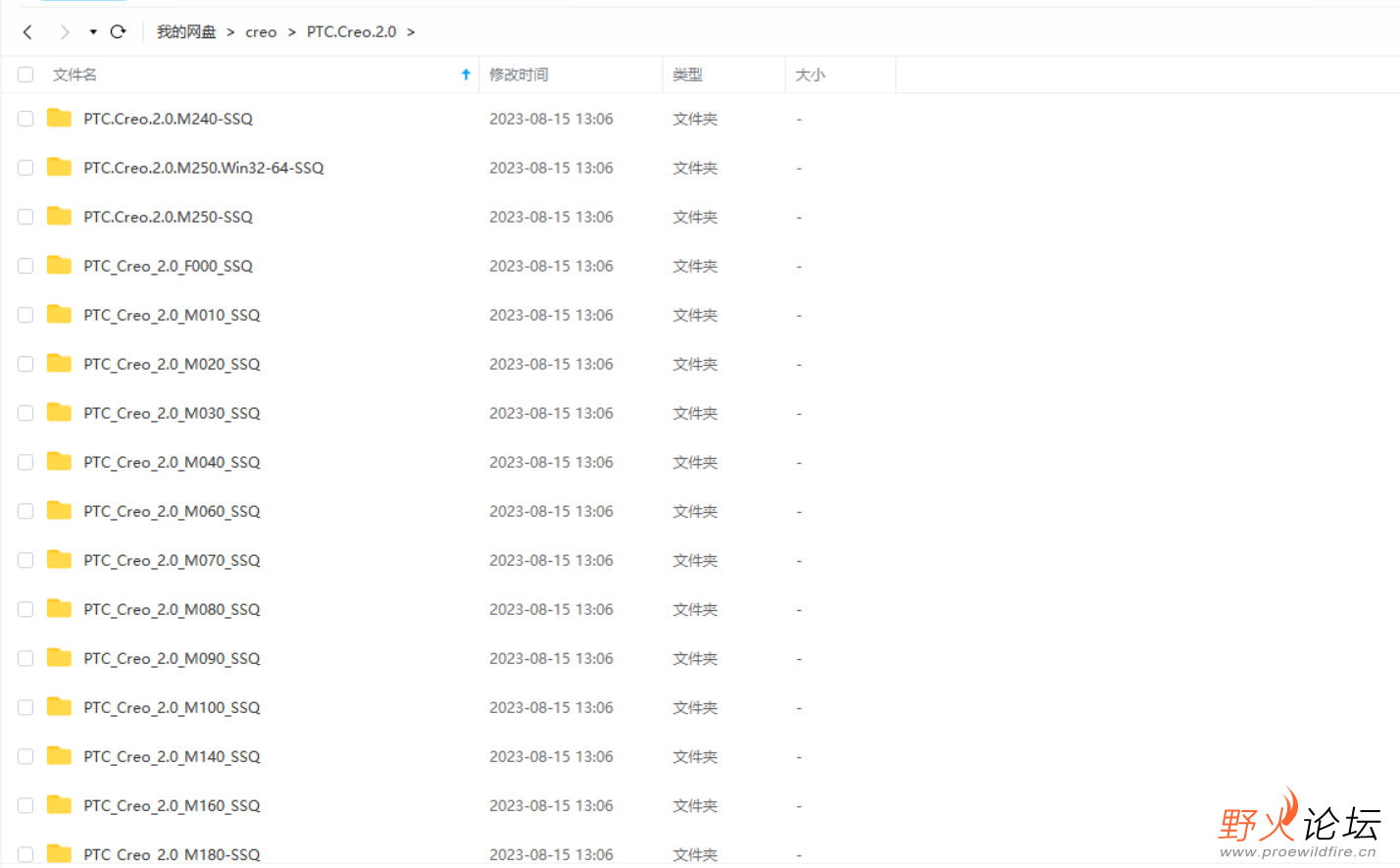
Task: Select folder name PTC_Creo_2.0_M030_SSQ
Action: (x=172, y=414)
